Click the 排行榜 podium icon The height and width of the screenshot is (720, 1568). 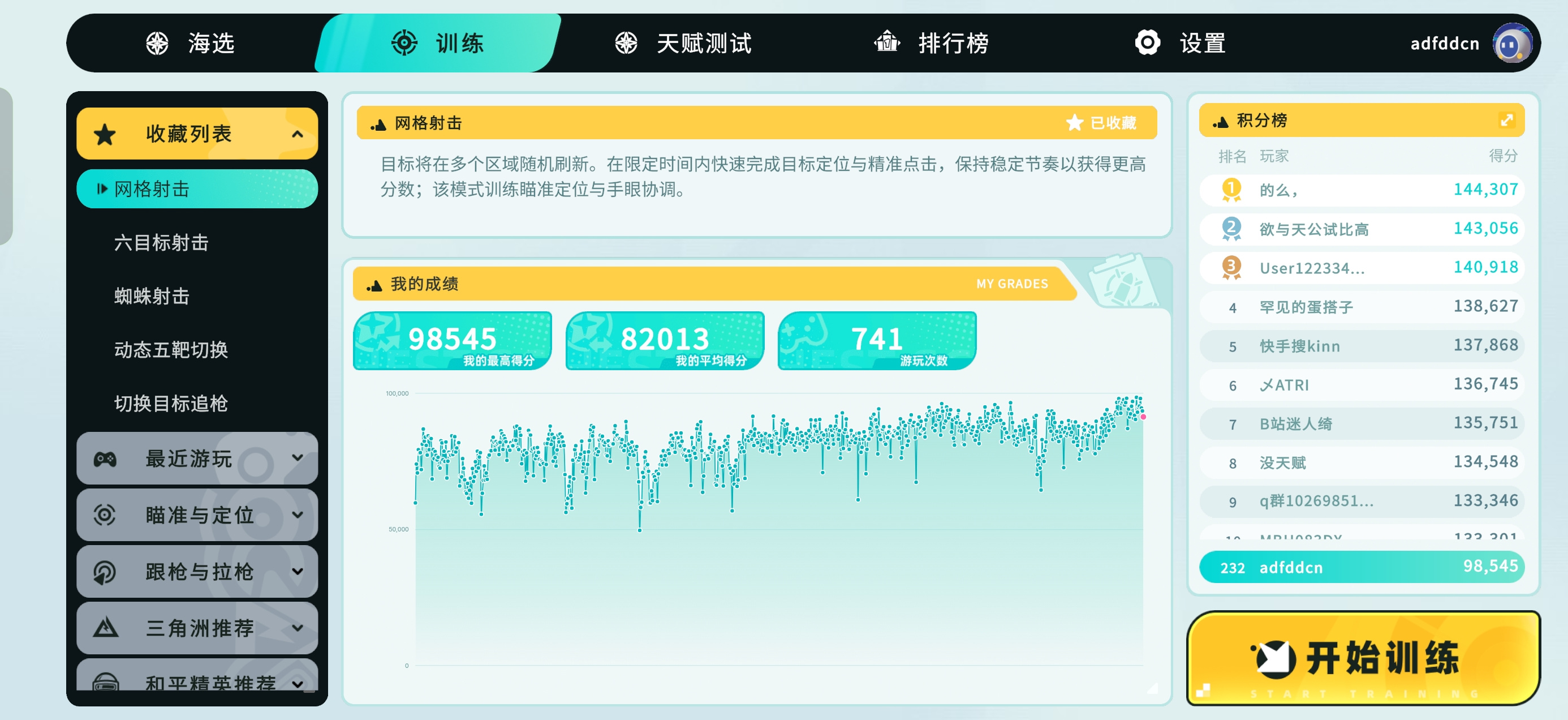(887, 42)
